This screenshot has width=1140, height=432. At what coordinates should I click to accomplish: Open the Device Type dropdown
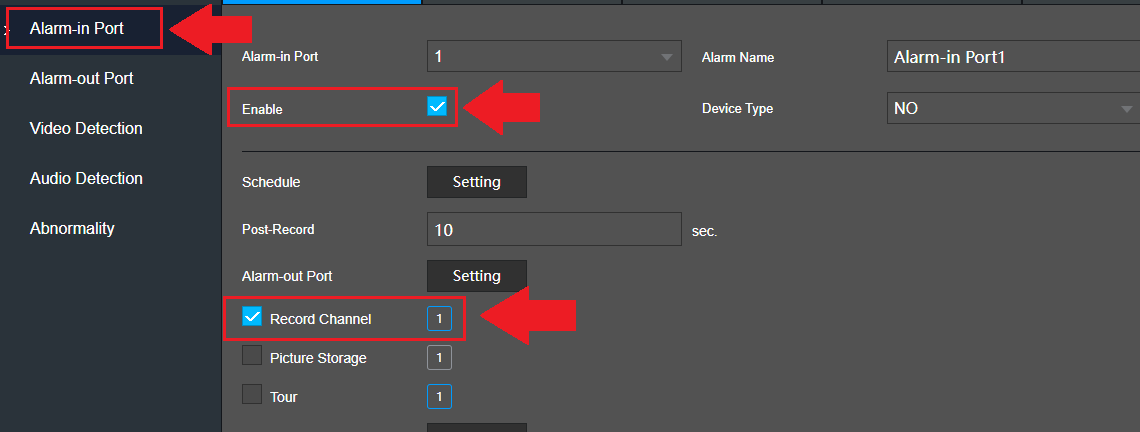click(x=1010, y=108)
